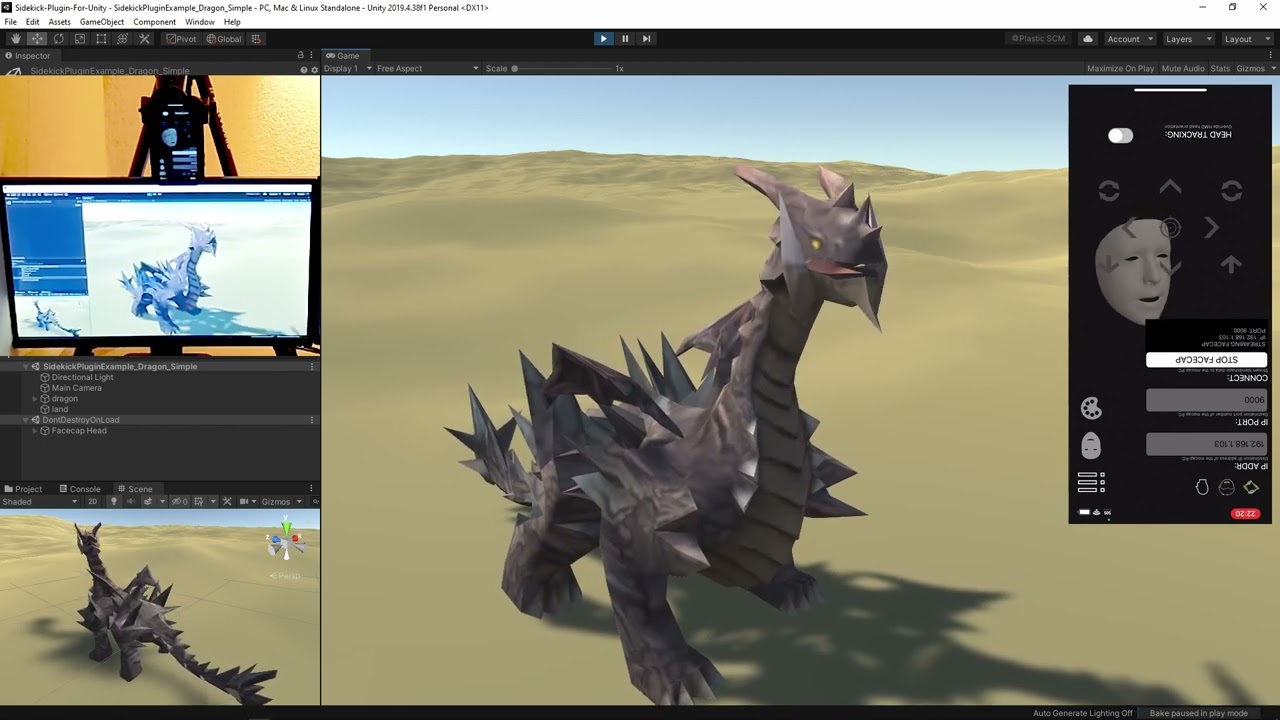Expand the dragon object in Hierarchy
The height and width of the screenshot is (720, 1280).
(x=35, y=399)
